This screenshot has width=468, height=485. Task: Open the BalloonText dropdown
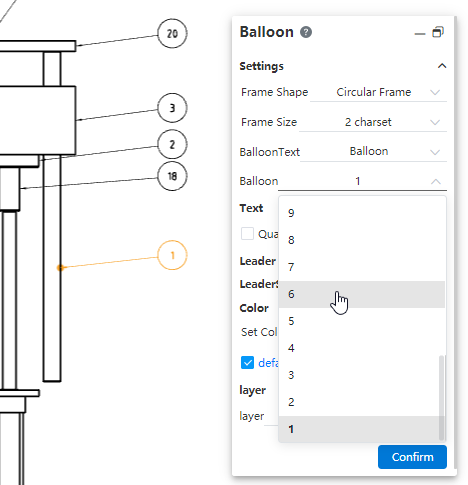pyautogui.click(x=373, y=152)
